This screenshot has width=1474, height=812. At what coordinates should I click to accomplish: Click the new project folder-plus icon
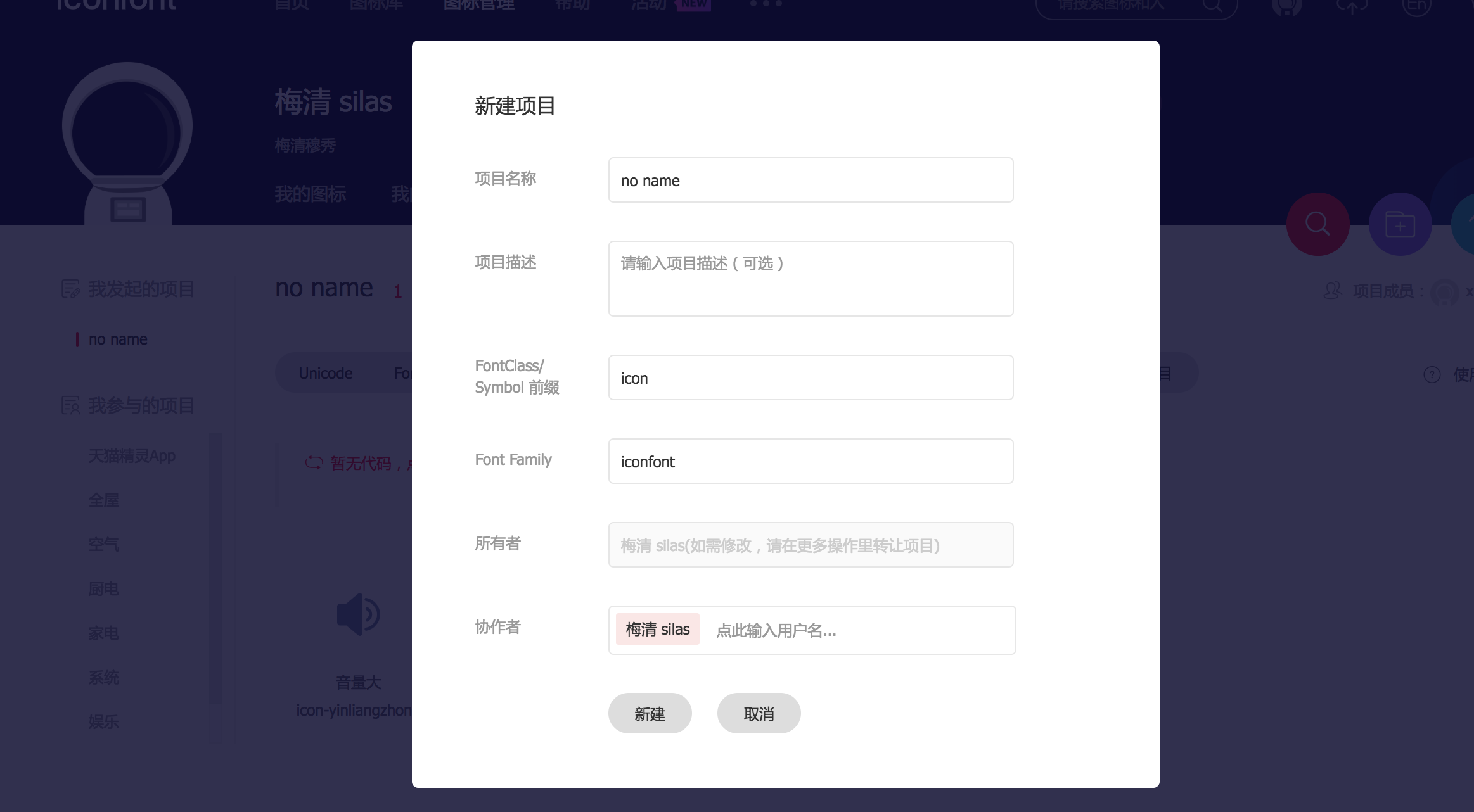(1400, 224)
